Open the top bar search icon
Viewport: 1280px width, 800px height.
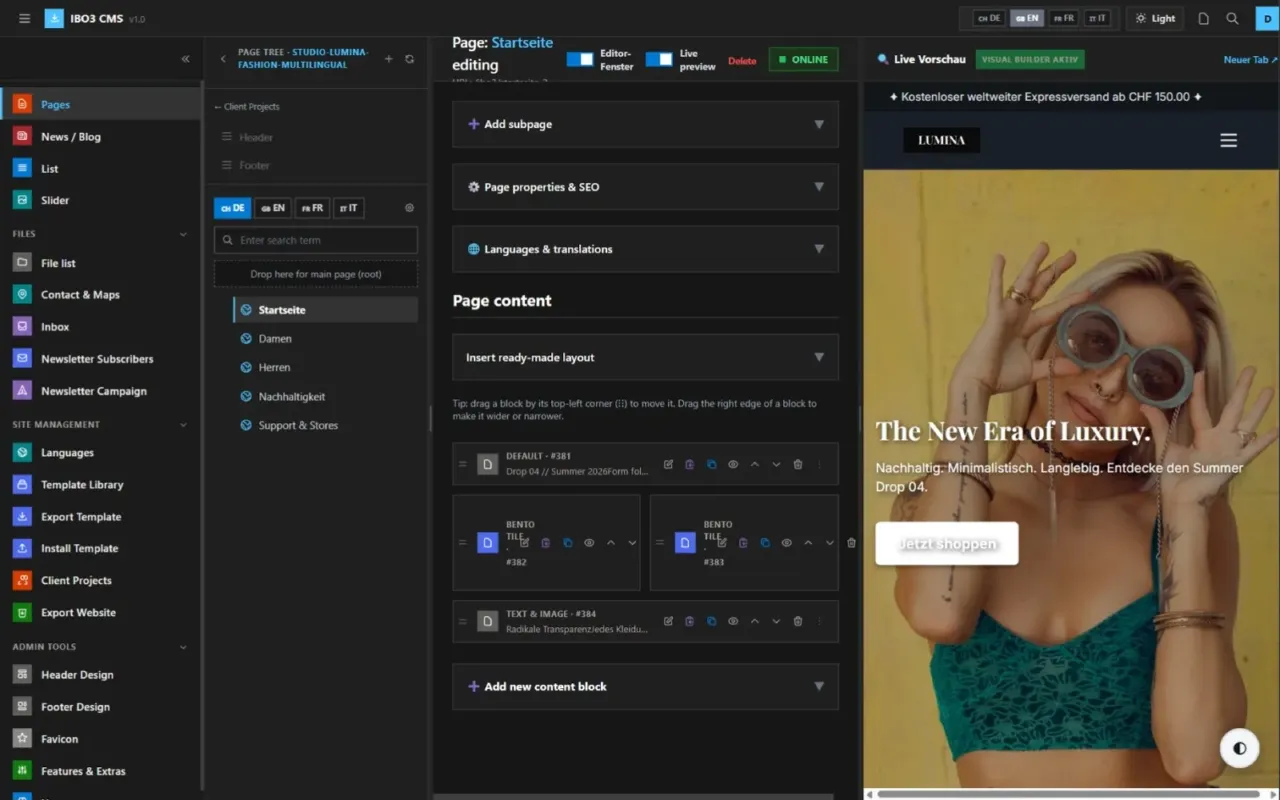click(x=1232, y=18)
